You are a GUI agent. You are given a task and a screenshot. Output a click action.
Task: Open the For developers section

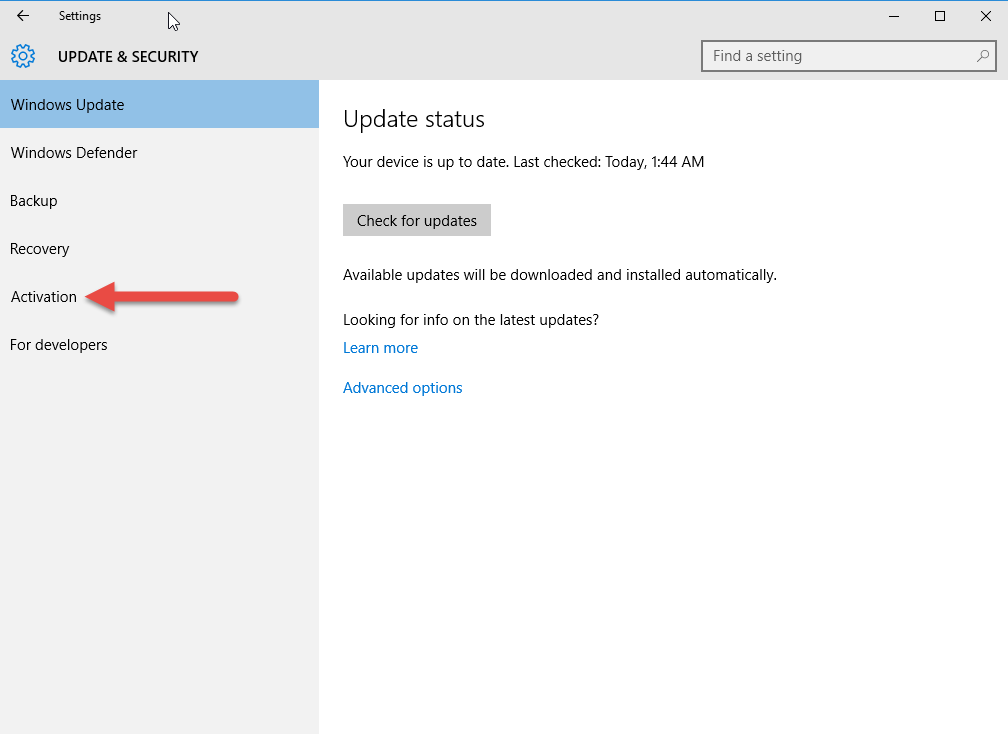(159, 345)
